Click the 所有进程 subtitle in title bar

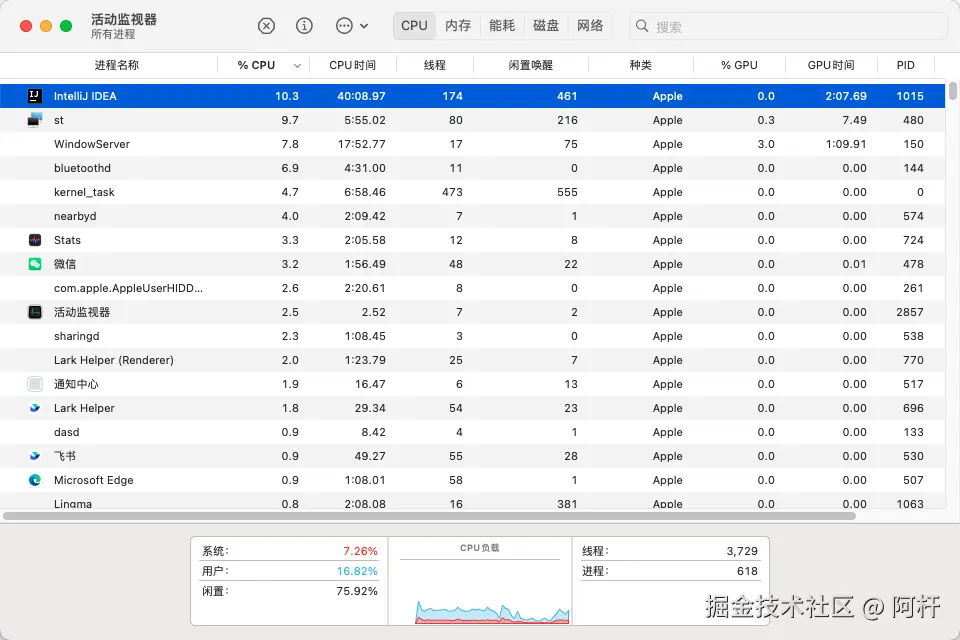coord(113,34)
